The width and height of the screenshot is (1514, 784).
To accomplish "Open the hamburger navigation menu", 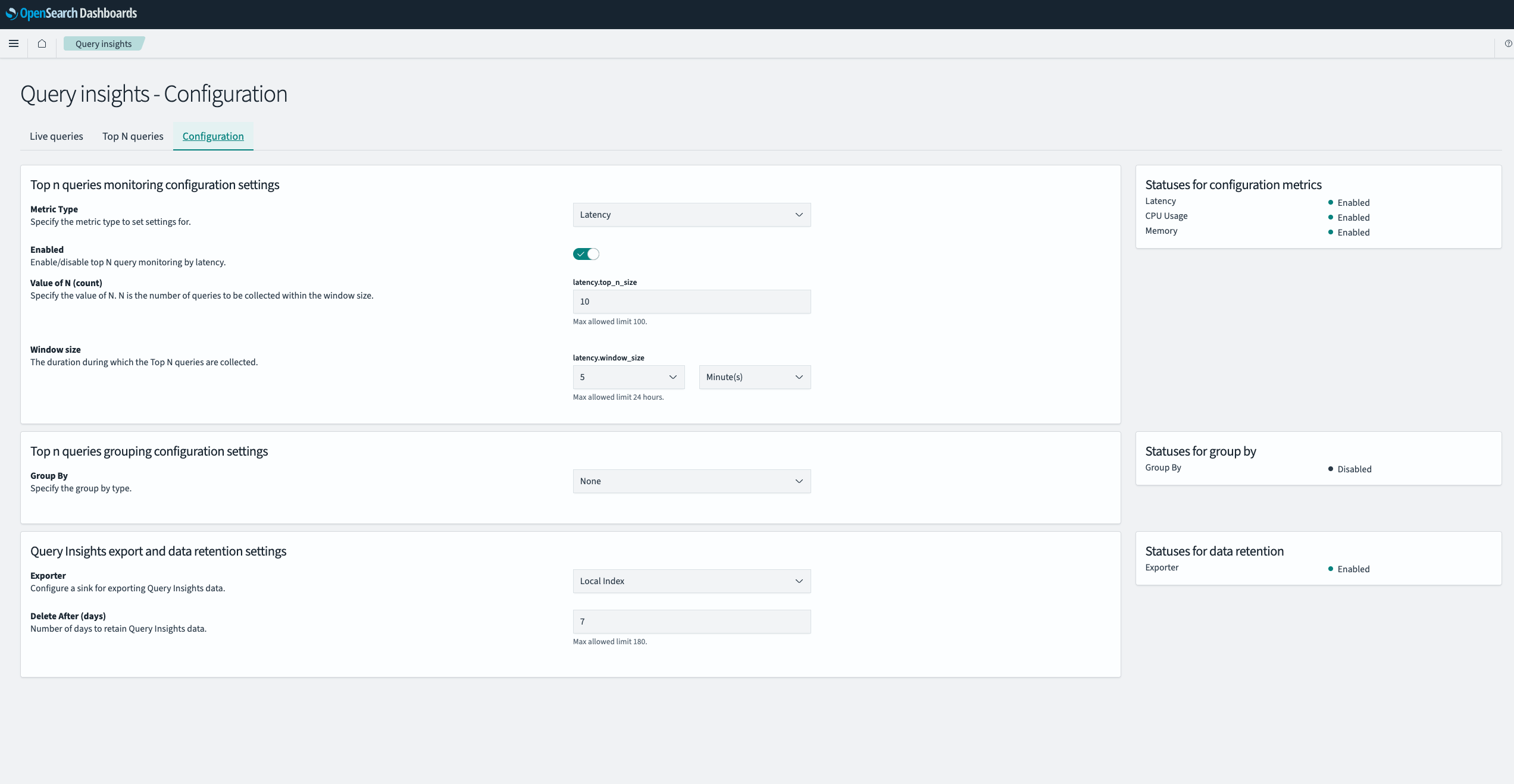I will [14, 43].
